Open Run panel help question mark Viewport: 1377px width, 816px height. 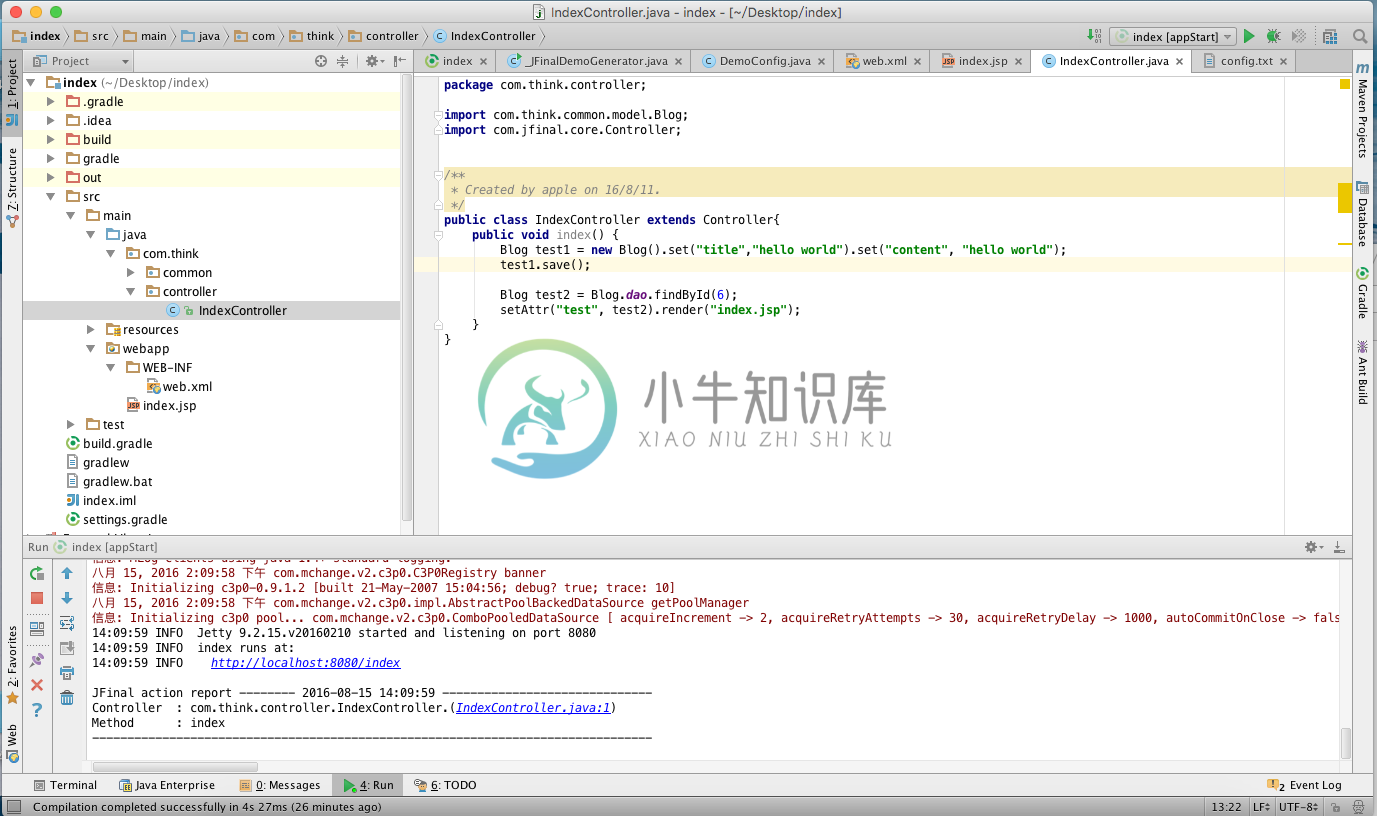coord(37,710)
